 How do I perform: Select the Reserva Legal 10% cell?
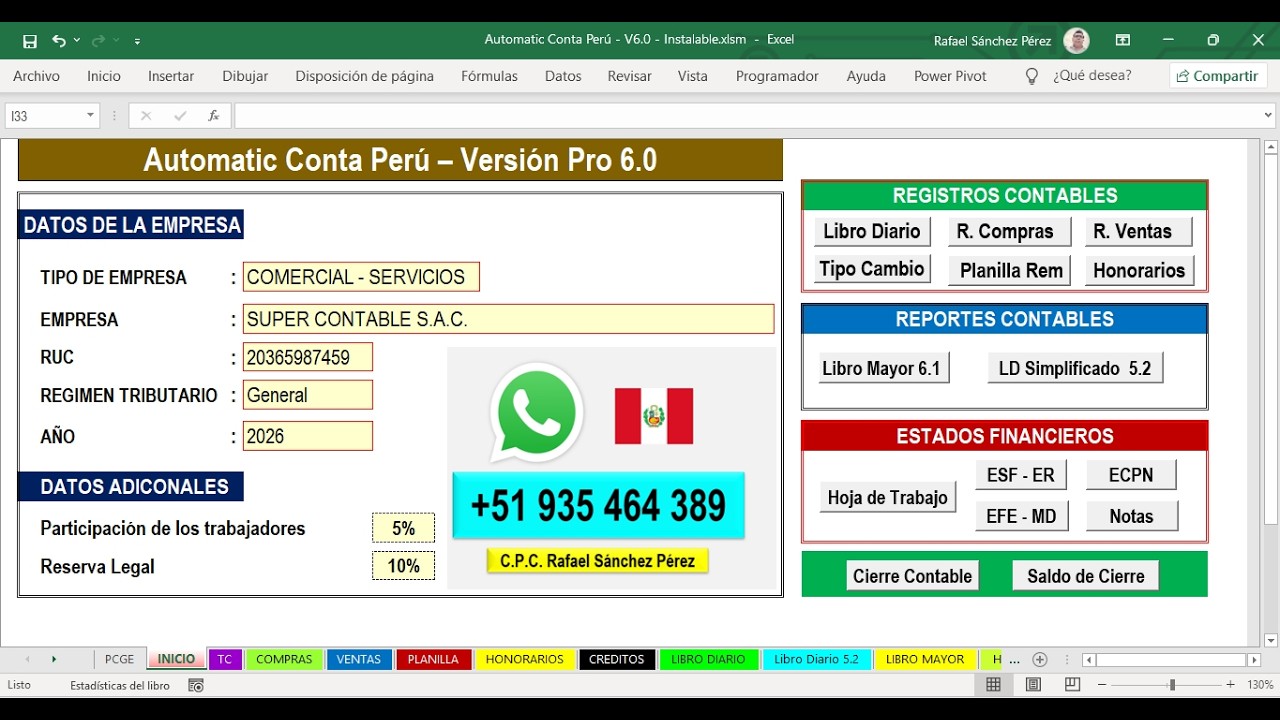coord(404,566)
